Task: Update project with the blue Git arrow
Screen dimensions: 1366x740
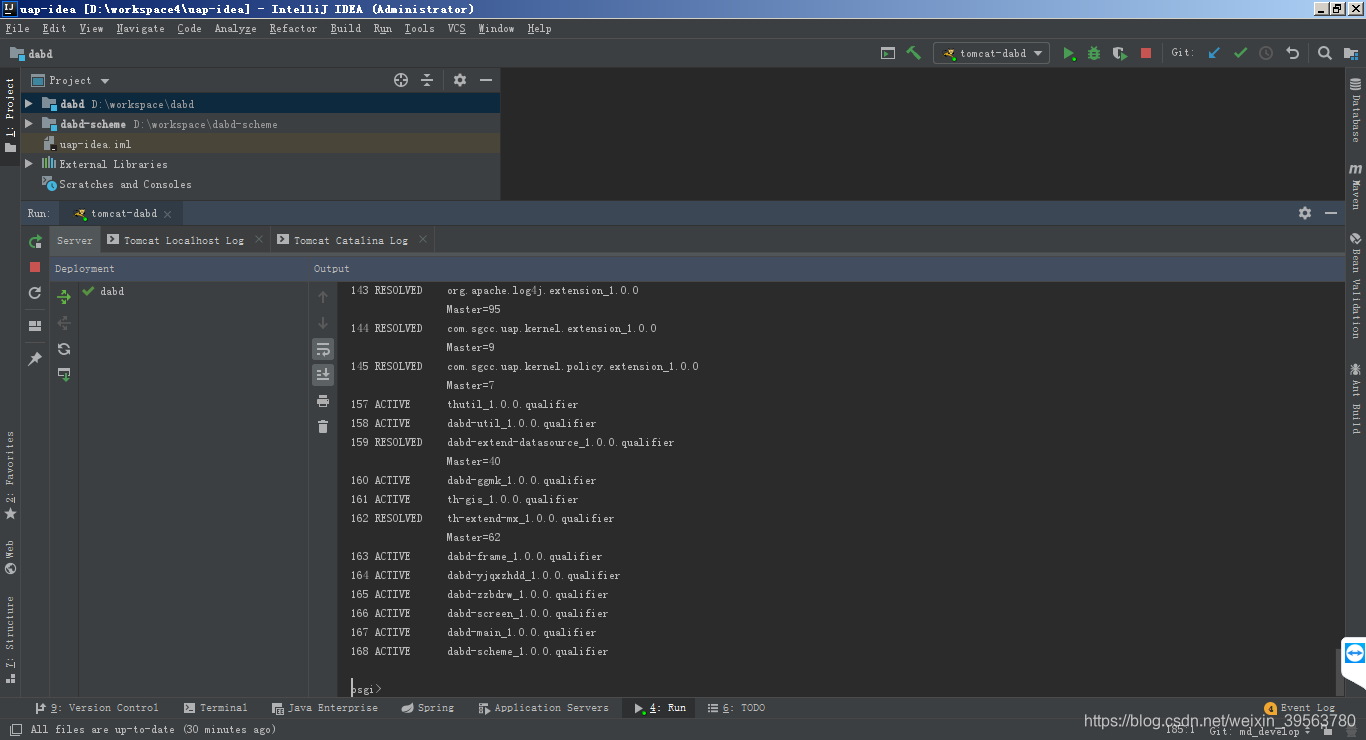Action: tap(1215, 53)
